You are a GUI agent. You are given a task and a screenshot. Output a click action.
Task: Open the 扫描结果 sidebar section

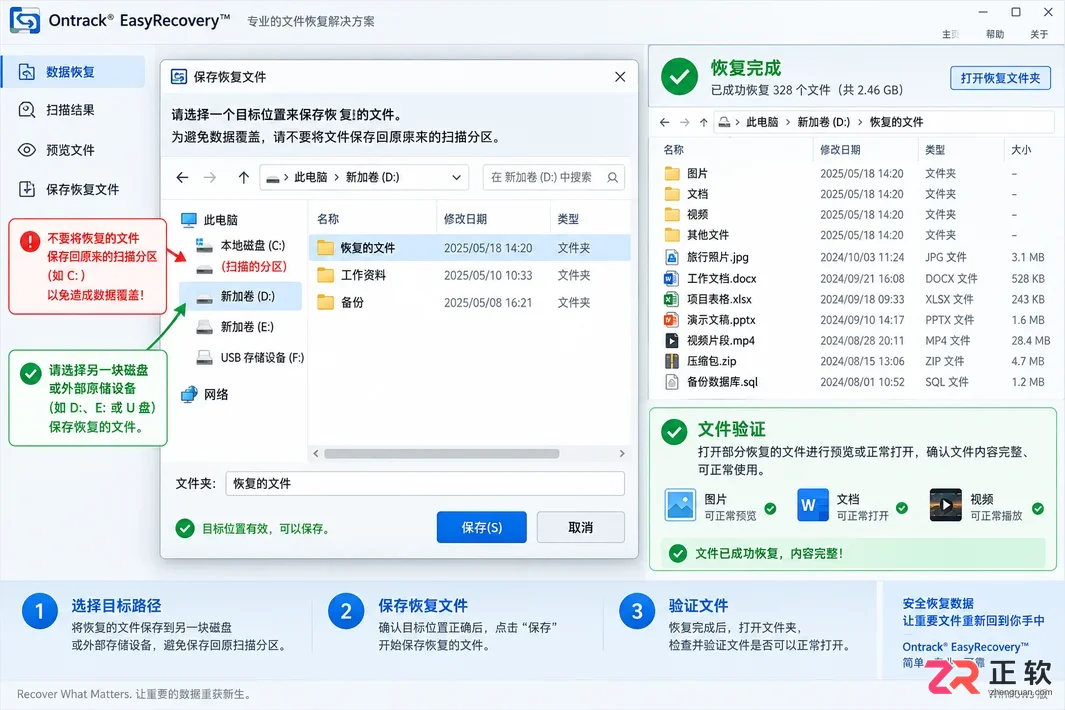pos(57,110)
